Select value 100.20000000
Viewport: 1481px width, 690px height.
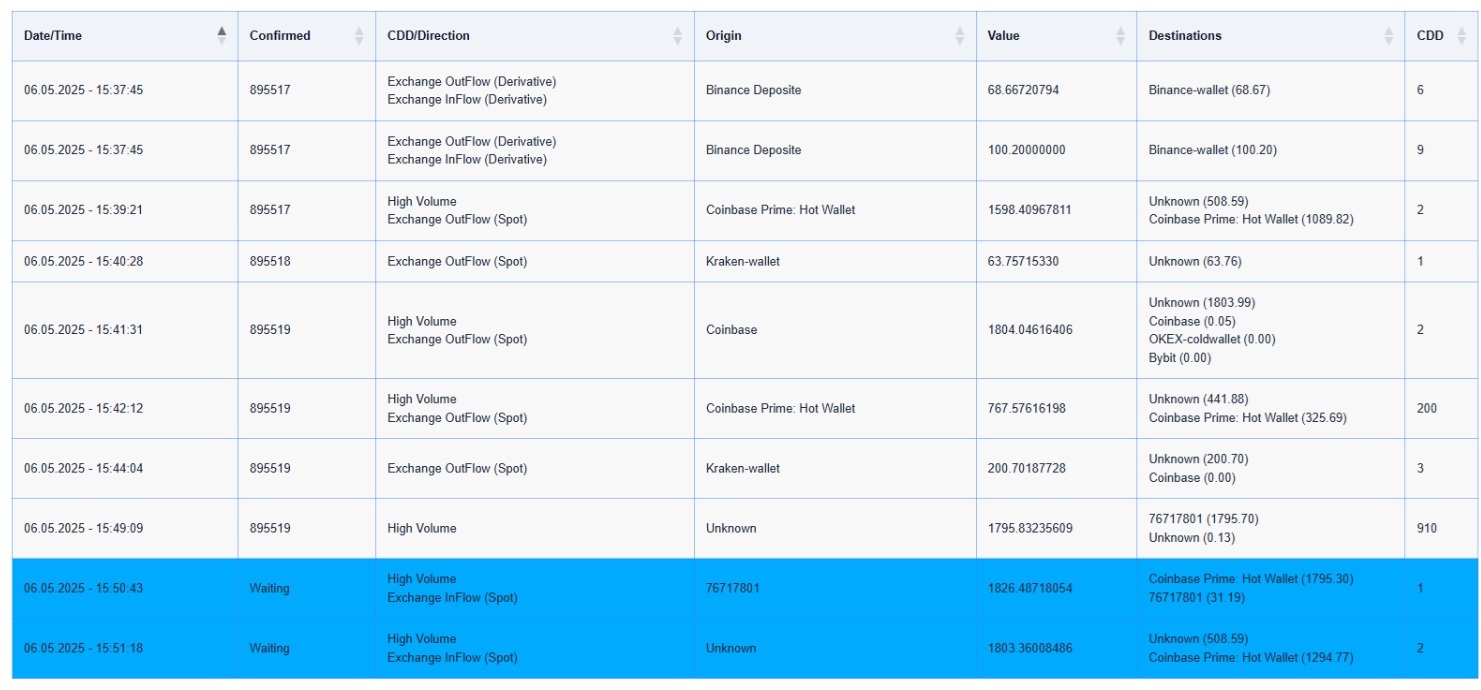[1027, 150]
